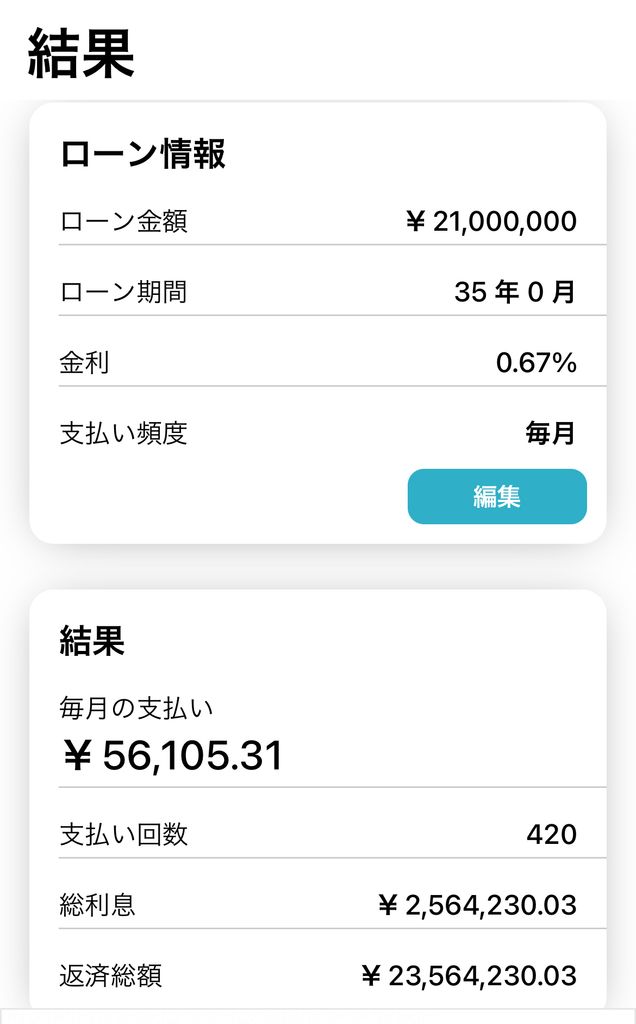This screenshot has height=1024, width=636.
Task: Click the ¥56,105.31 monthly payment amount
Action: (173, 757)
